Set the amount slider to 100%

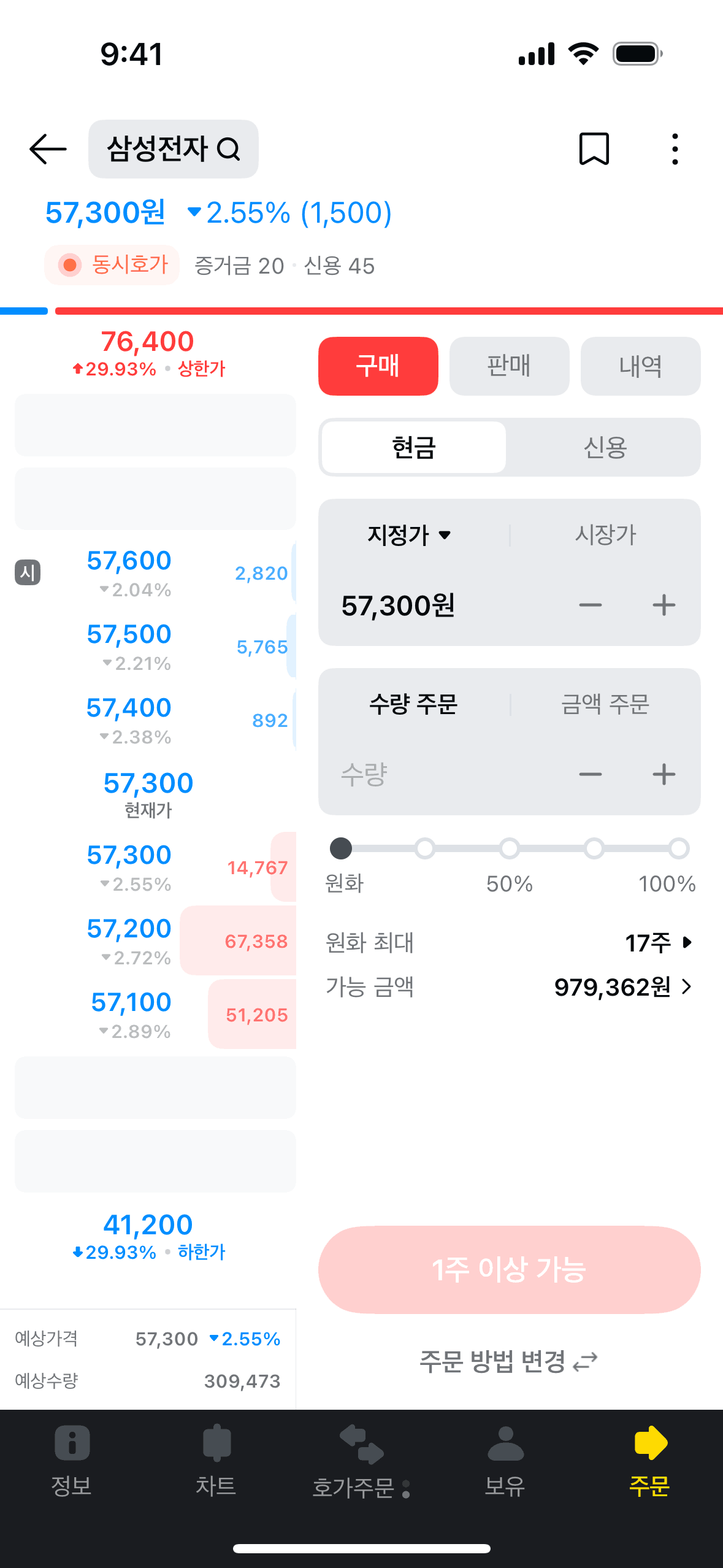pos(678,848)
